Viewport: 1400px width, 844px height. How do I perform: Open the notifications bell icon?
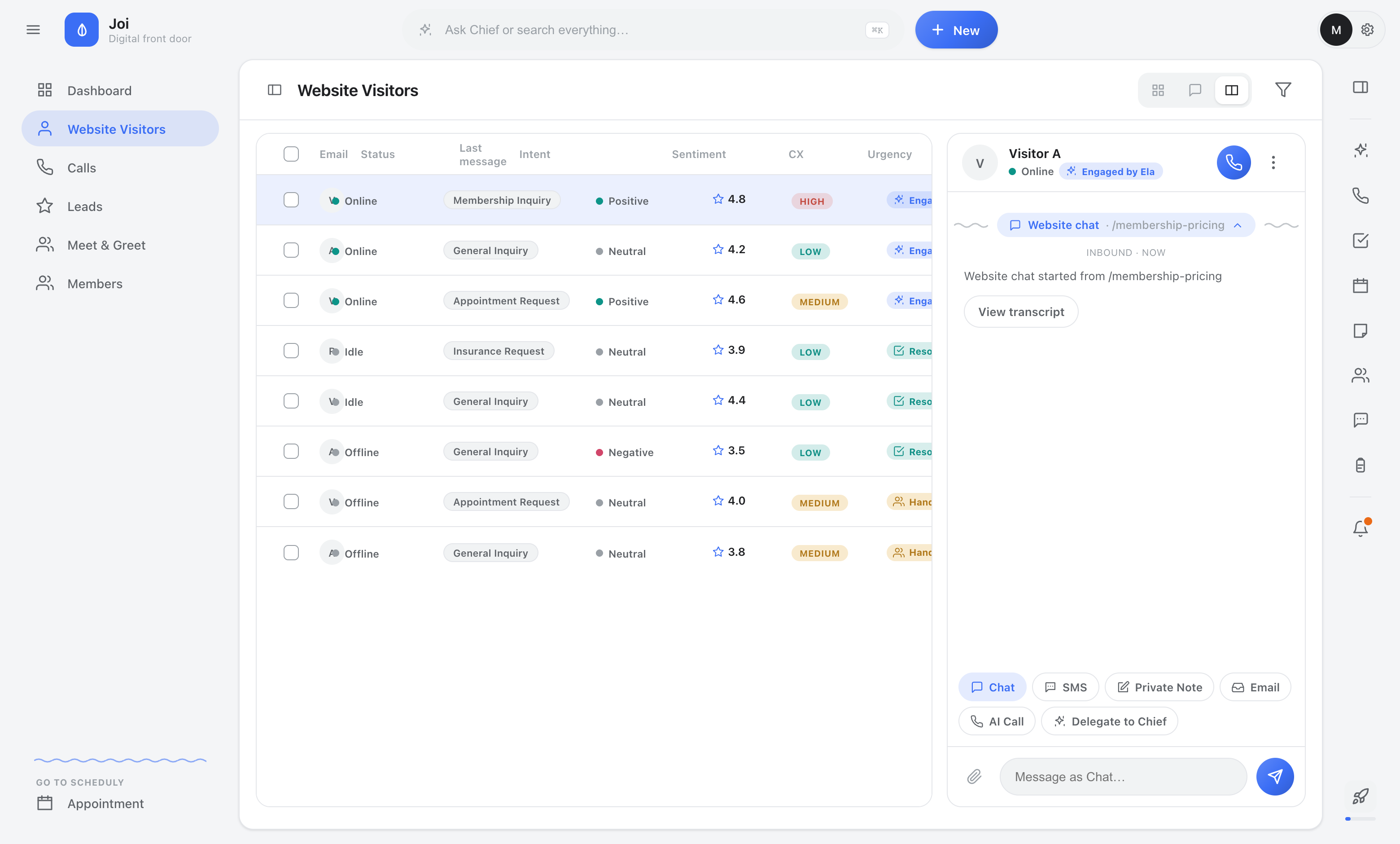click(x=1360, y=528)
